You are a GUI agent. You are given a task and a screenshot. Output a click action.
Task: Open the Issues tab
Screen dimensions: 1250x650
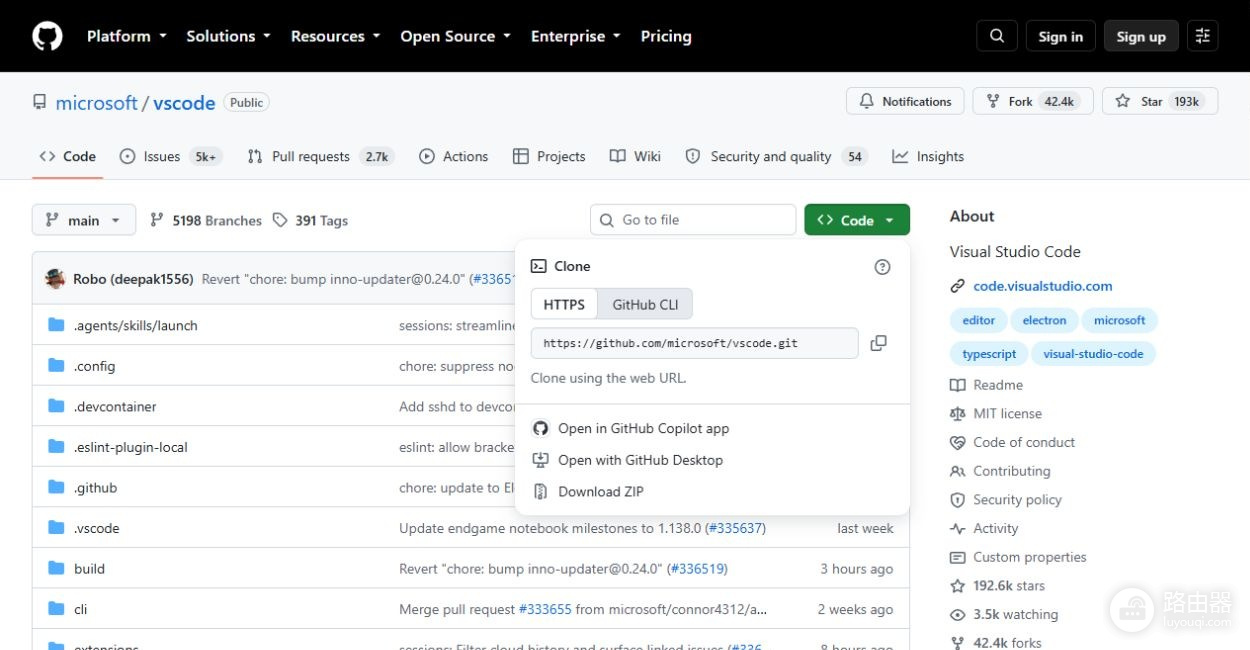tap(170, 156)
